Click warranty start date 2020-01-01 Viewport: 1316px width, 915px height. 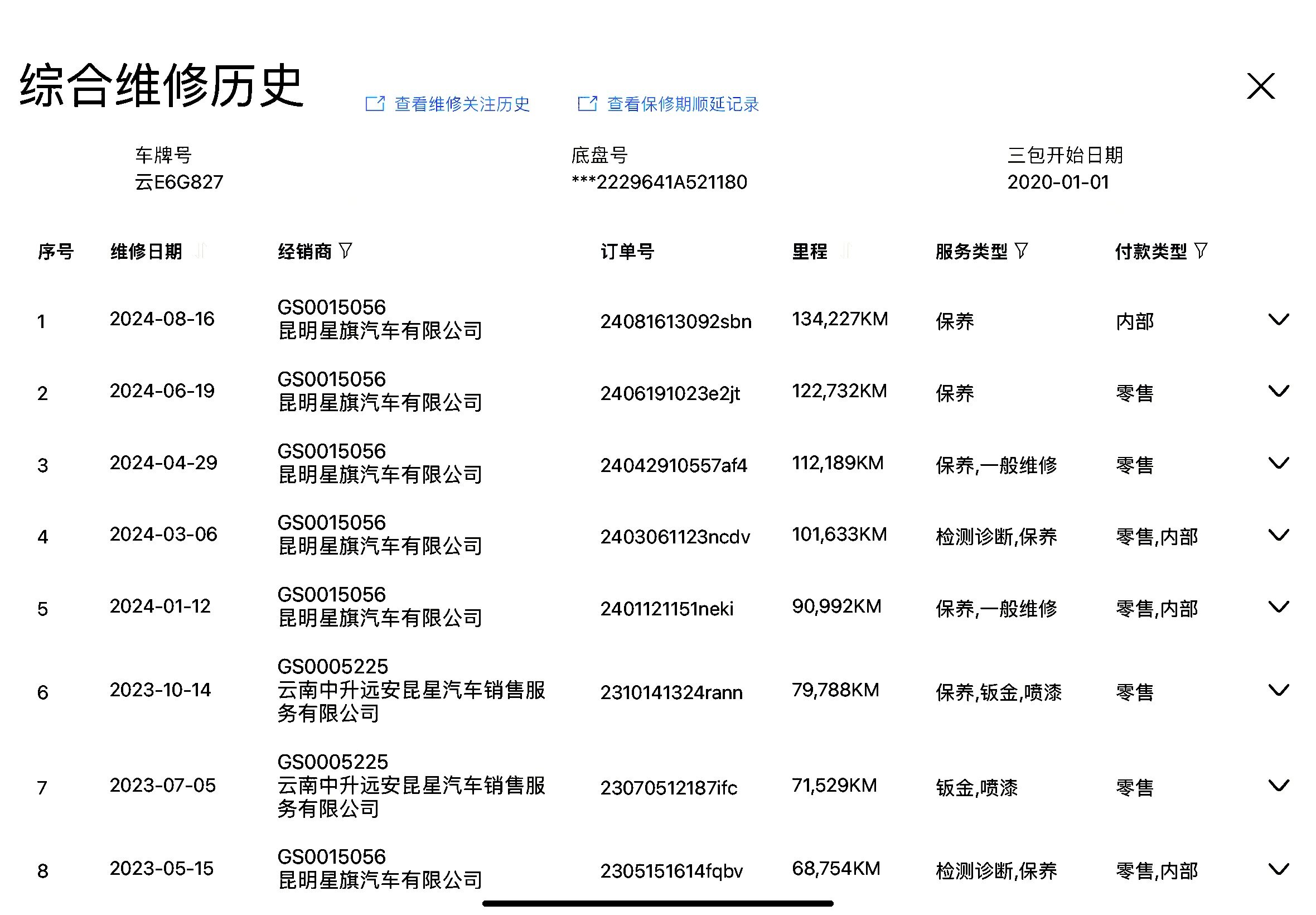coord(1058,182)
